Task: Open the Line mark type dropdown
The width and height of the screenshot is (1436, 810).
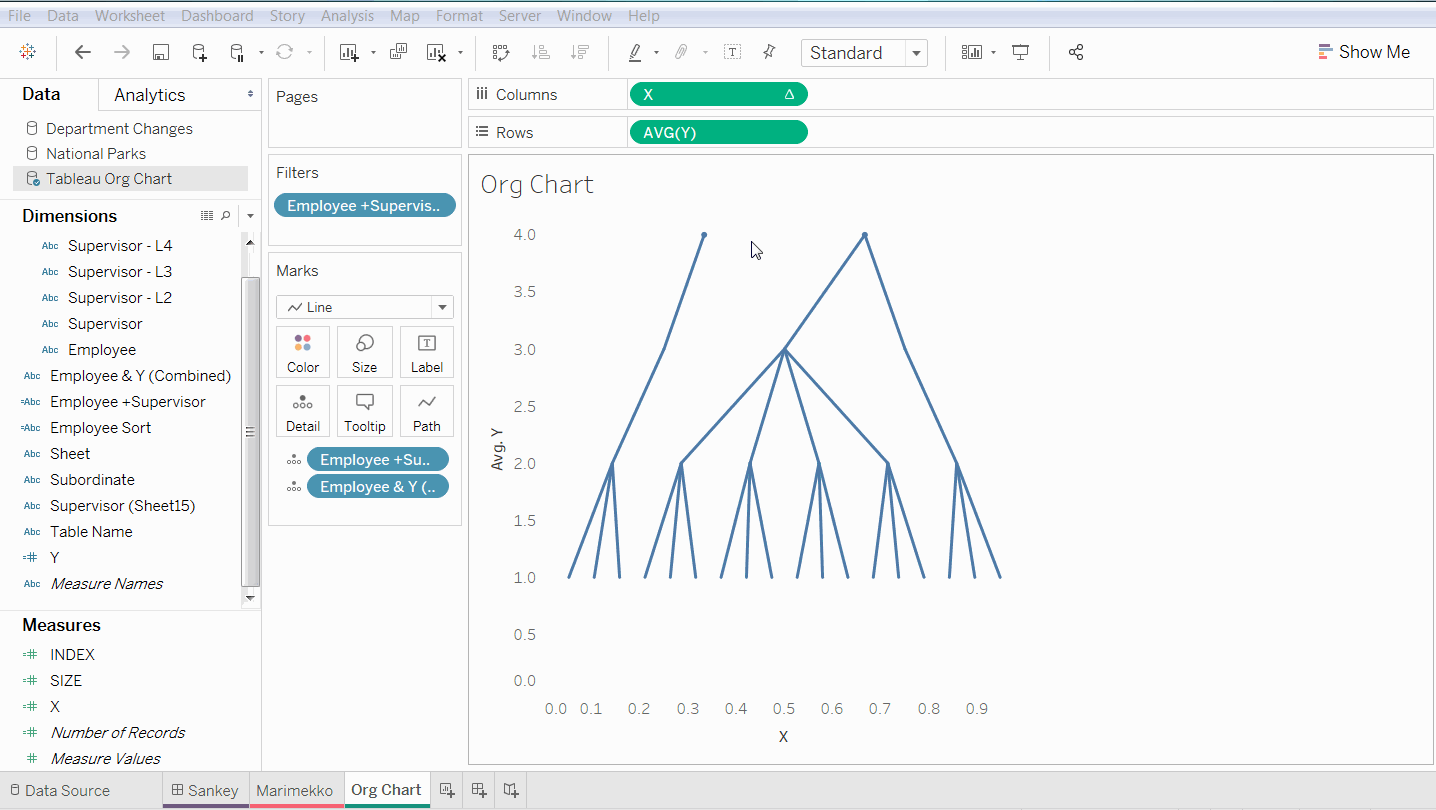Action: [441, 306]
